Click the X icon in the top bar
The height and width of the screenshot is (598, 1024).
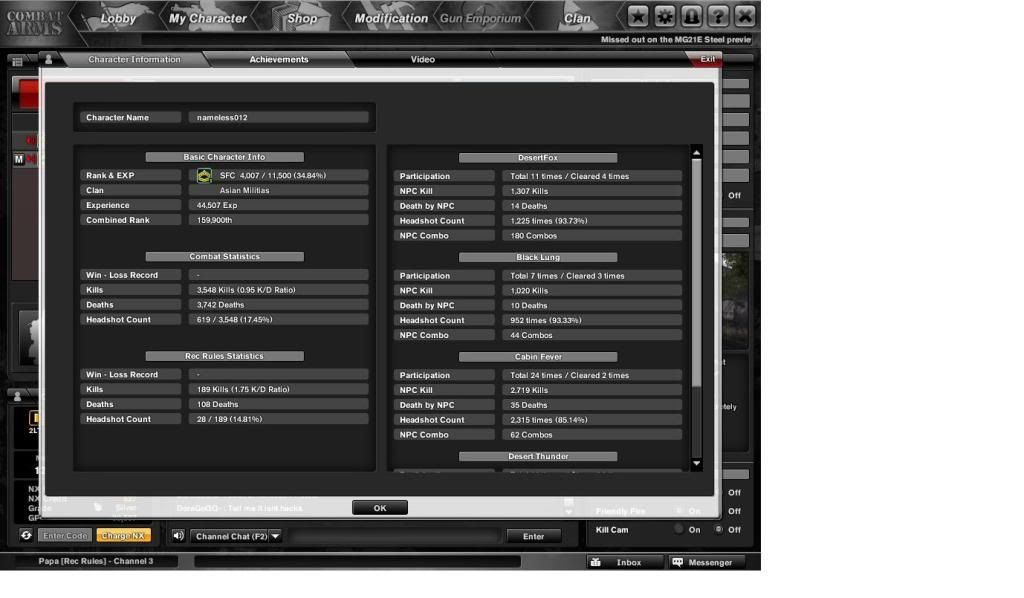(744, 16)
